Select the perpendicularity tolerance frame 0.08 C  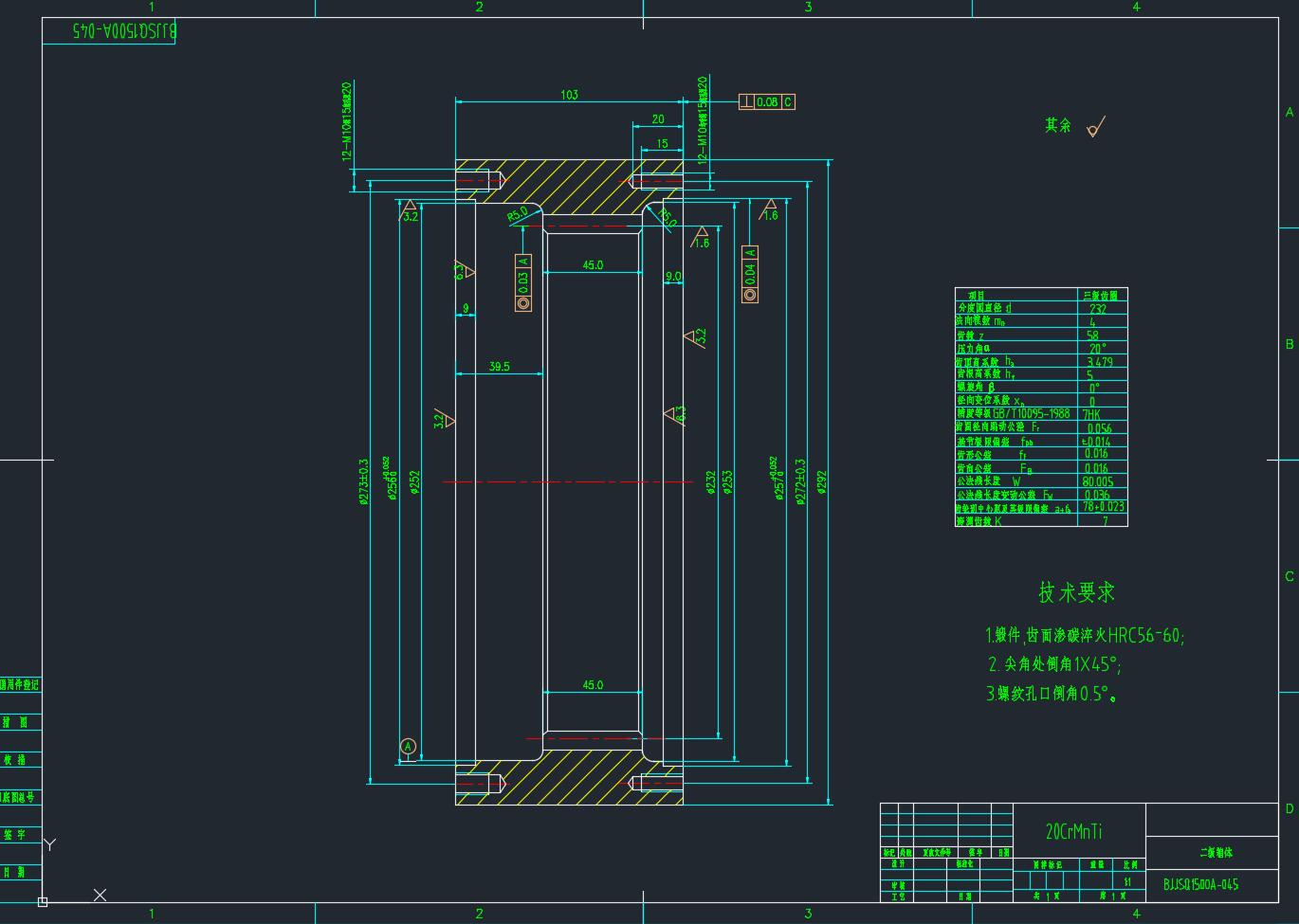[766, 101]
